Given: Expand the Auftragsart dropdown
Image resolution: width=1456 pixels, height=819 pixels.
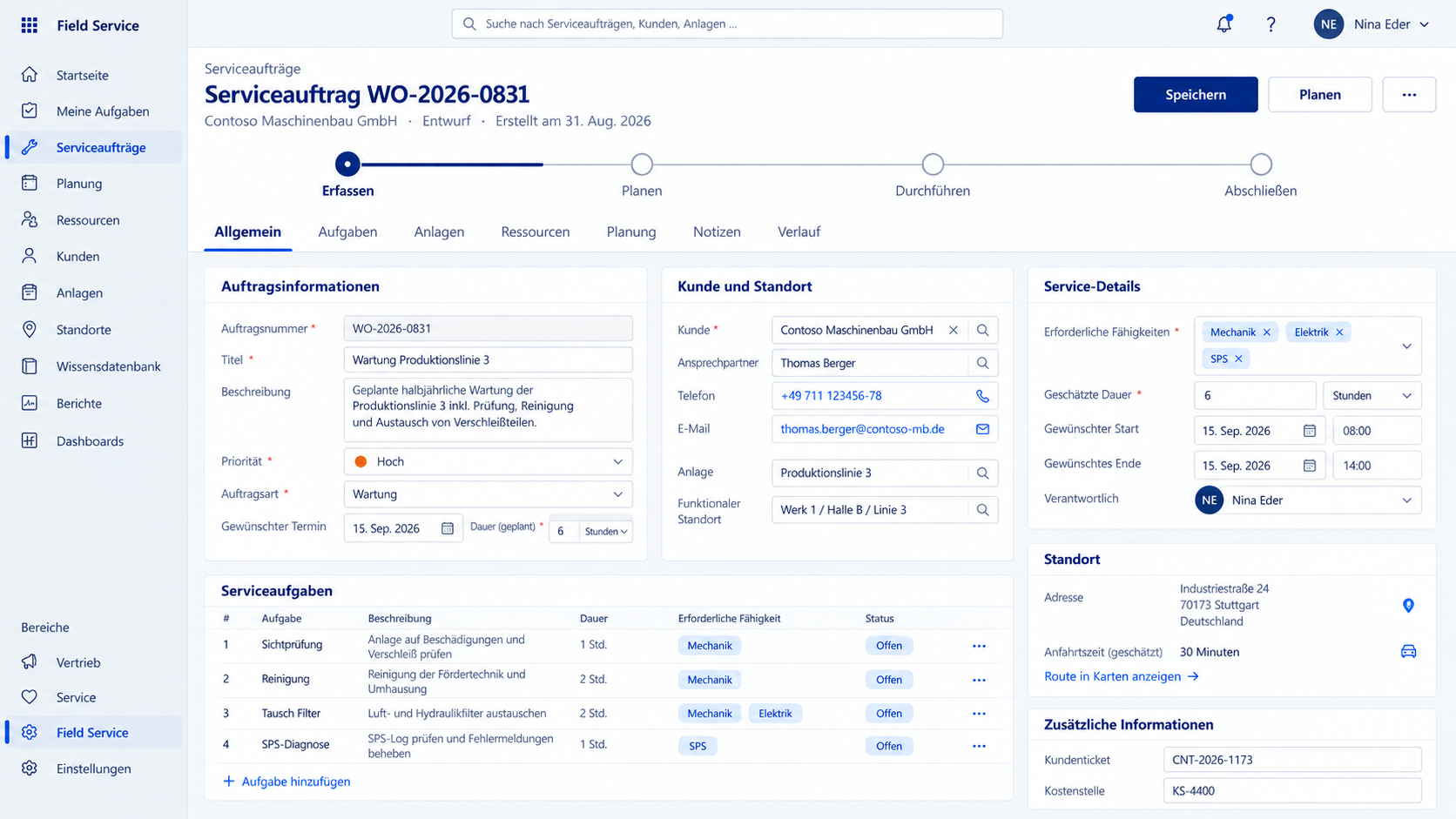Looking at the screenshot, I should pyautogui.click(x=617, y=494).
